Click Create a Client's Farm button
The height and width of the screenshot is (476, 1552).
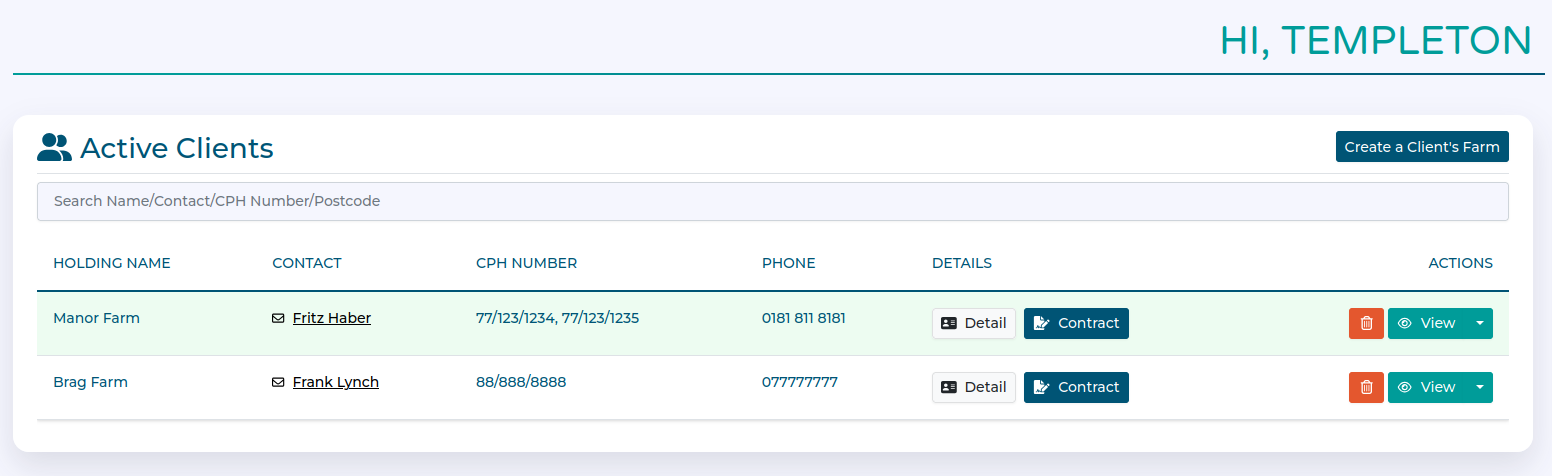pyautogui.click(x=1421, y=147)
